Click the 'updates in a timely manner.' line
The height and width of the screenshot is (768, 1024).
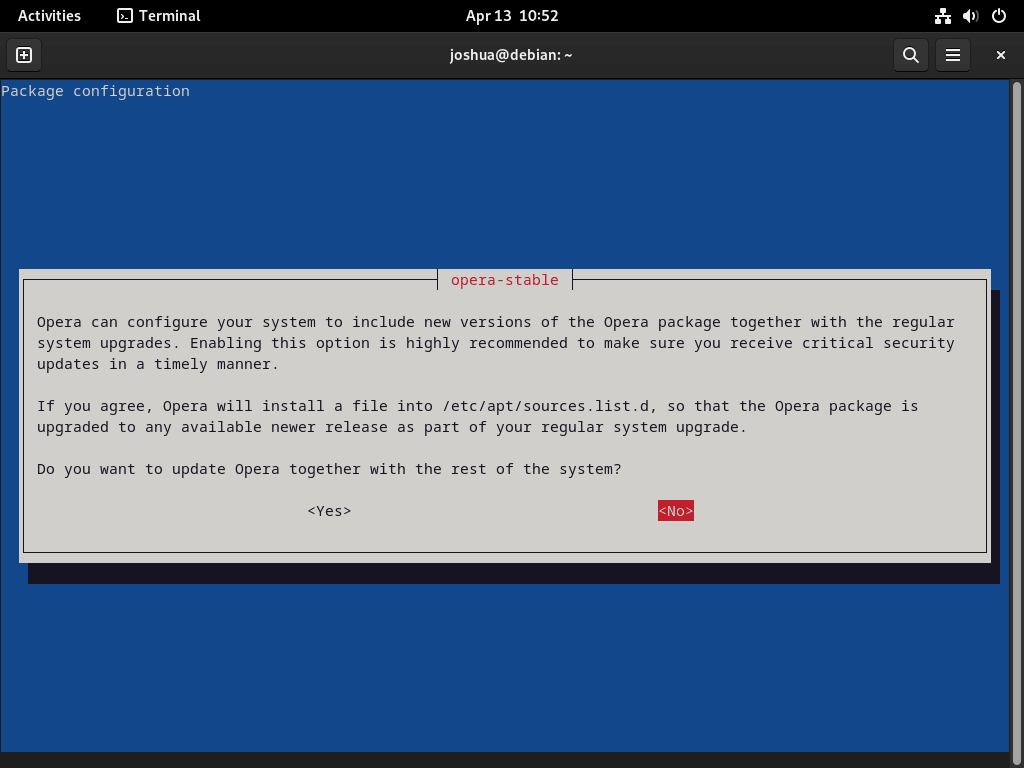tap(158, 364)
